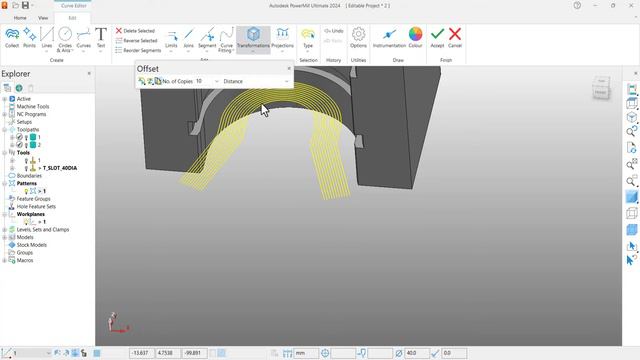Open Circles & Arcs tool

click(x=65, y=40)
